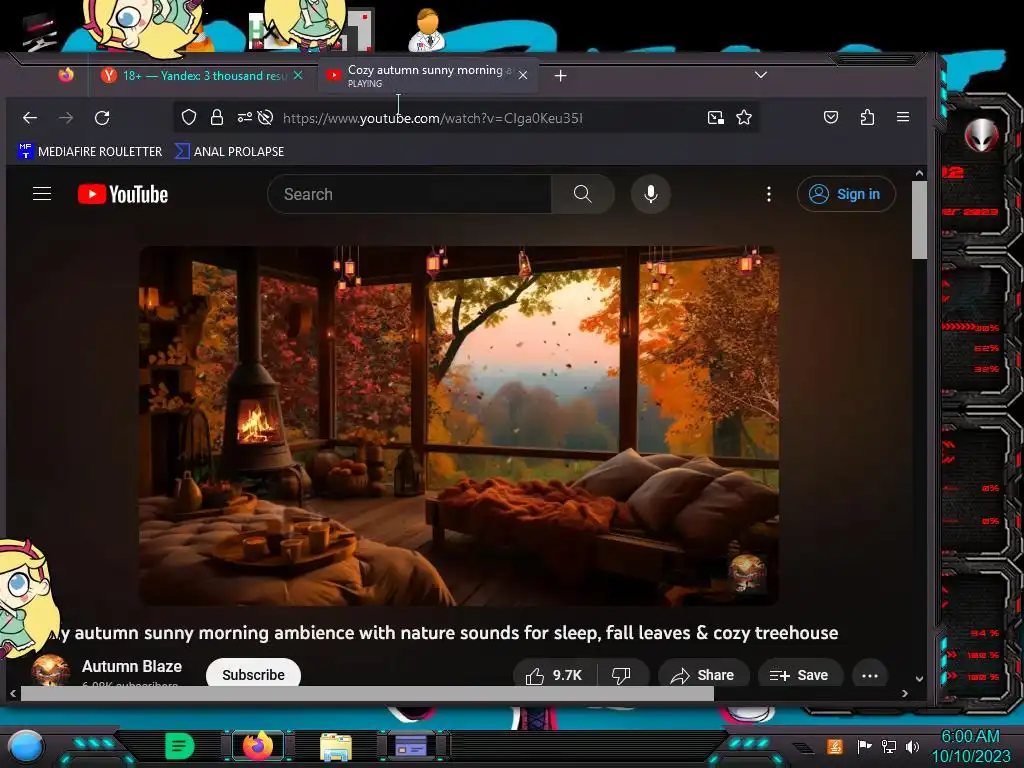This screenshot has width=1024, height=768.
Task: Bookmark this page with star icon
Action: (x=744, y=118)
